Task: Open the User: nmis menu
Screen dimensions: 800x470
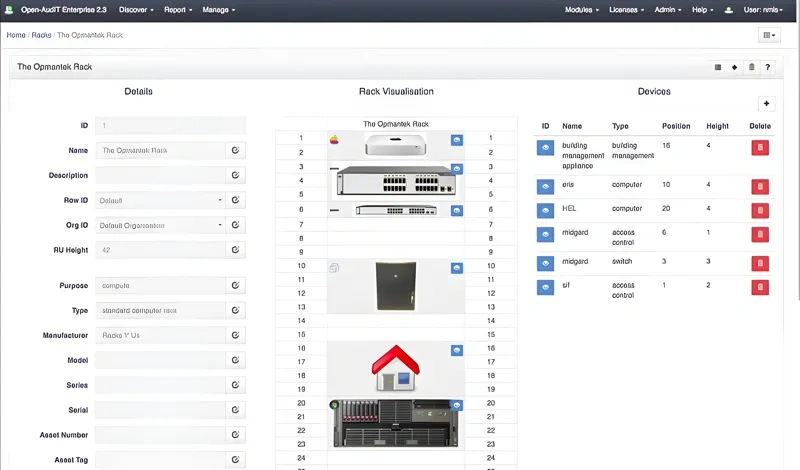Action: 763,10
